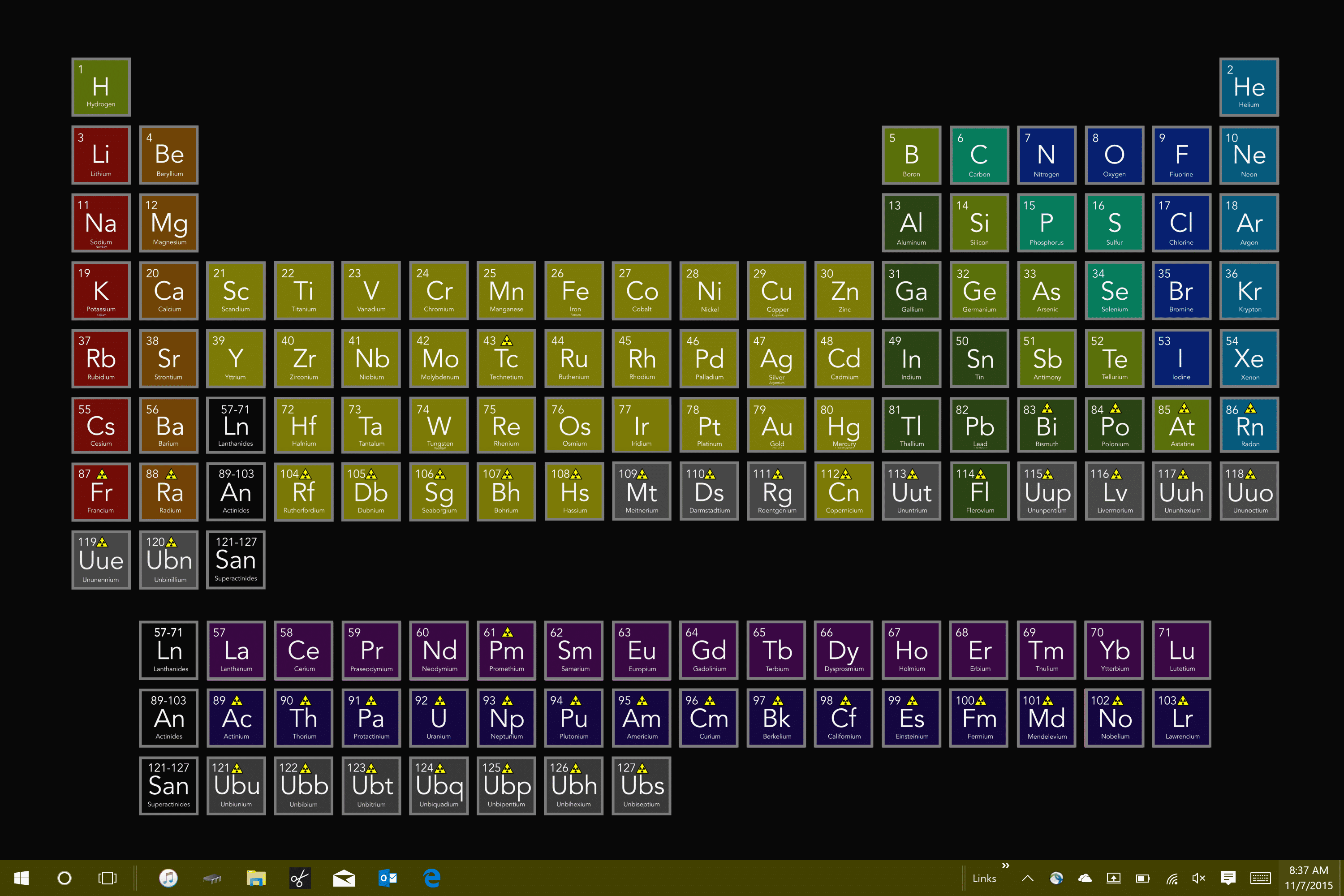Select the Zinc element tile
This screenshot has height=896, width=1344.
[x=844, y=290]
